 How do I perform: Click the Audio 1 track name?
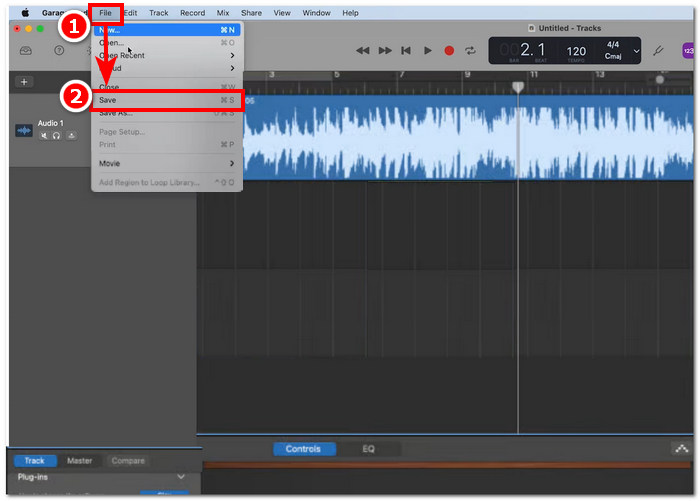50,123
